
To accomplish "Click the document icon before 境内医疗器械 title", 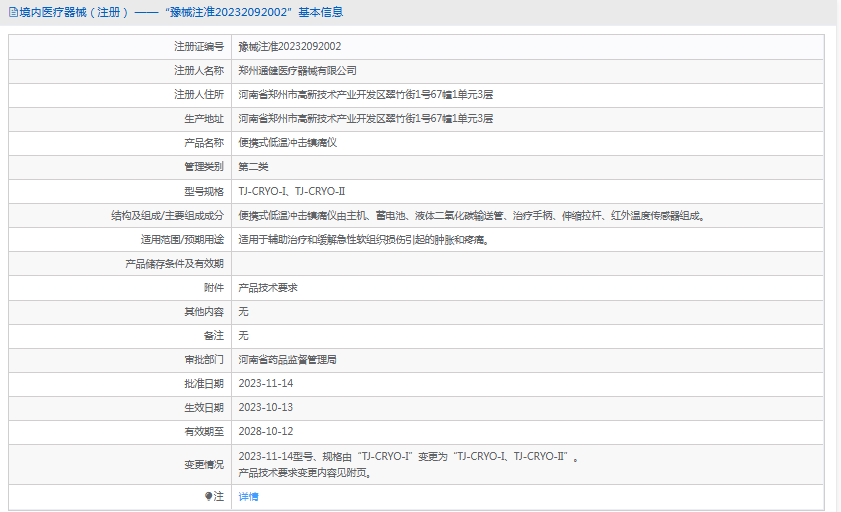I will pos(13,12).
